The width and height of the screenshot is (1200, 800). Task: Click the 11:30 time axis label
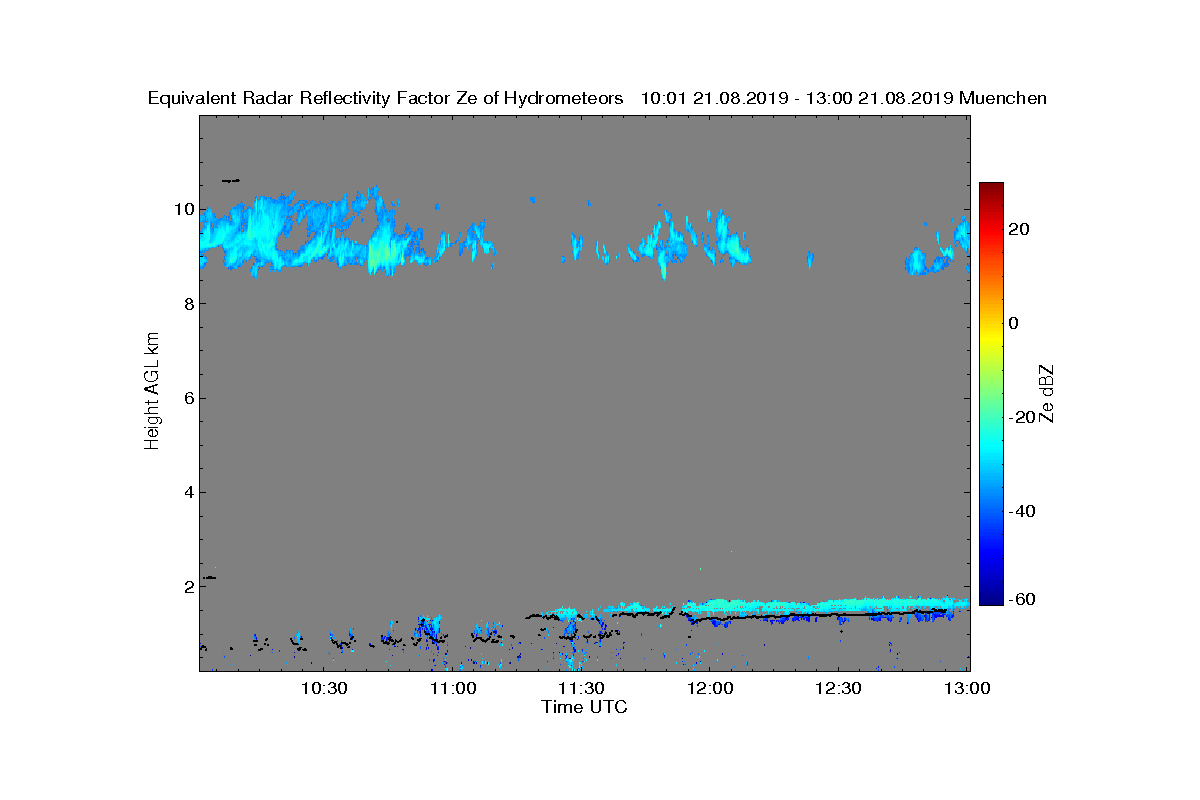tap(581, 688)
